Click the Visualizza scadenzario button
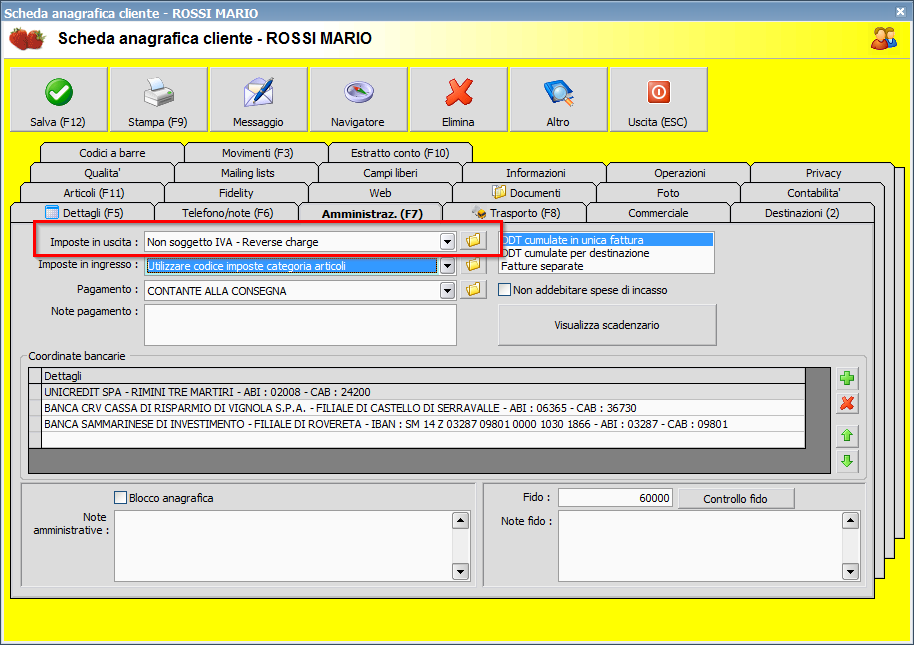Screen dimensions: 914x645 (607, 325)
